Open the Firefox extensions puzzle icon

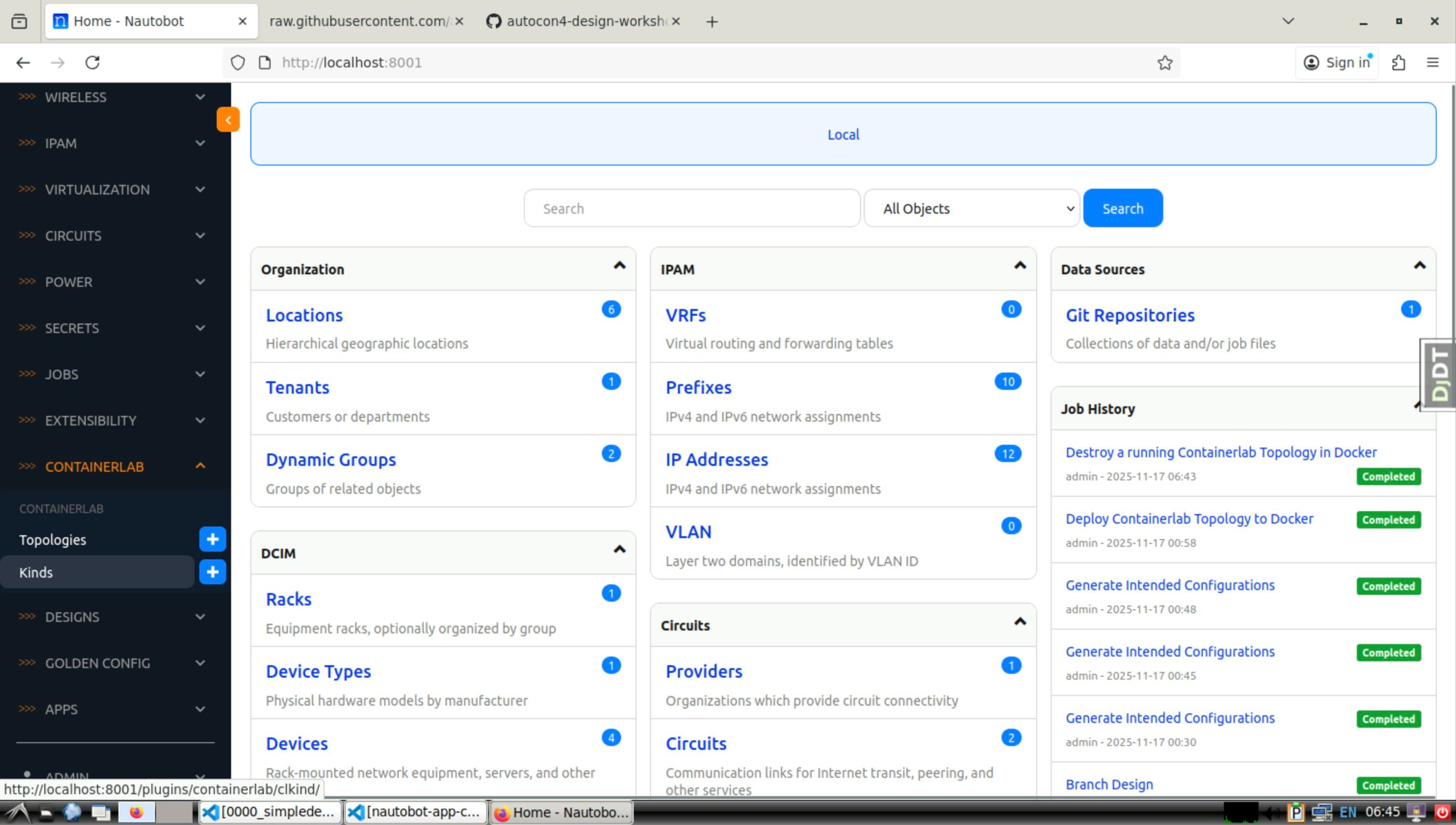(1398, 62)
